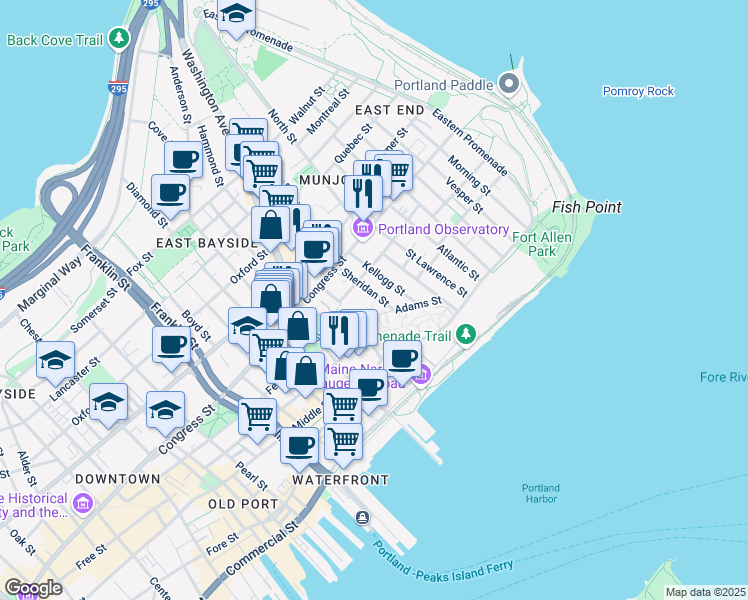
Task: Select the Vesper St label
Action: click(x=464, y=195)
